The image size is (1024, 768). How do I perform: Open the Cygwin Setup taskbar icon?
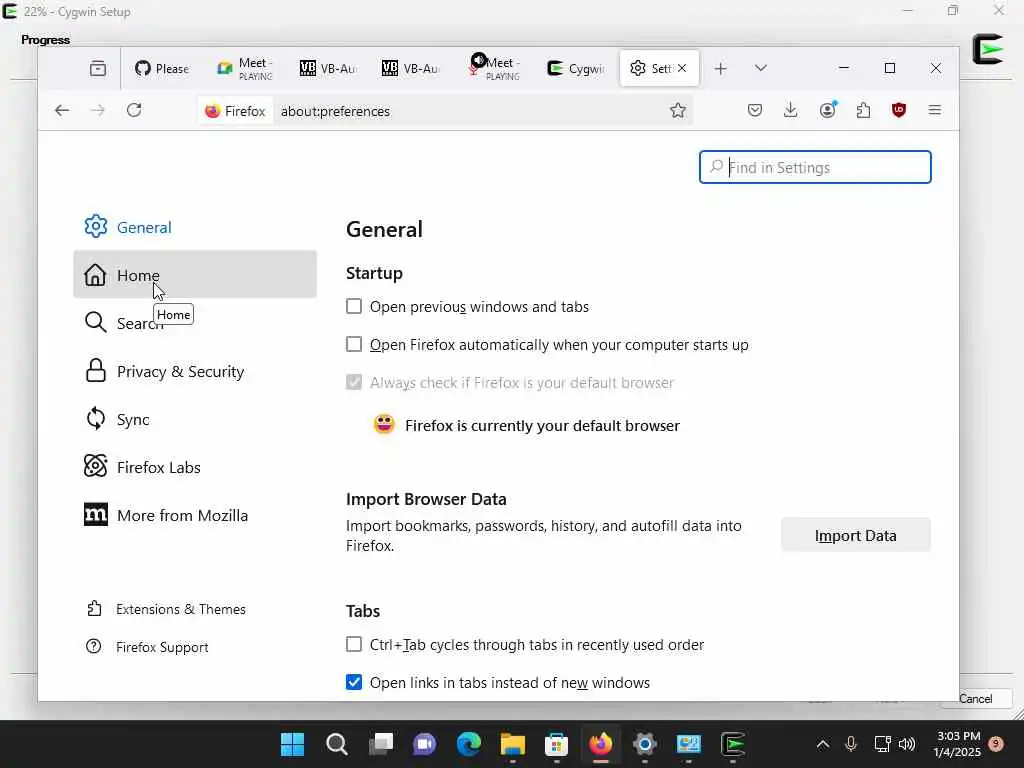(733, 743)
